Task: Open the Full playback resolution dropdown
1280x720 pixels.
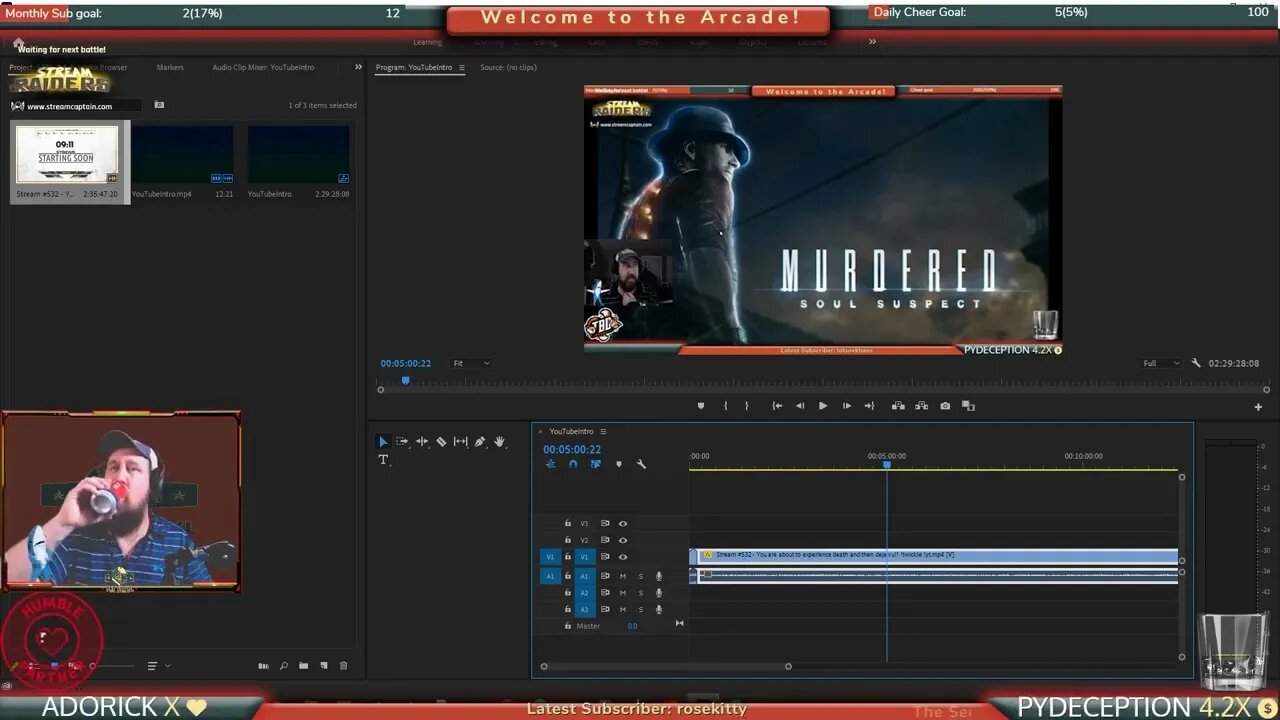Action: tap(1162, 363)
